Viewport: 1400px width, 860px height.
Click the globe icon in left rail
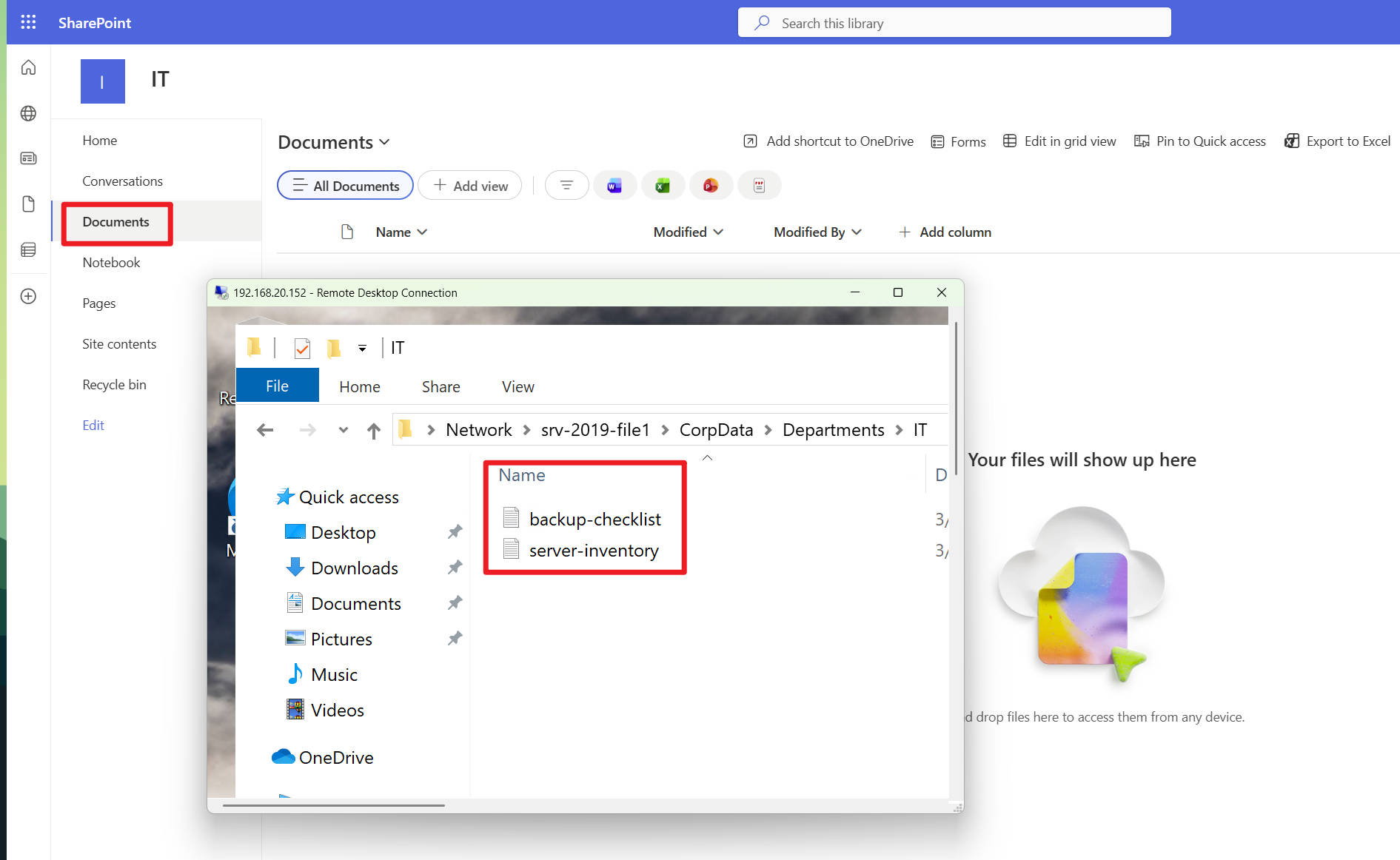28,113
